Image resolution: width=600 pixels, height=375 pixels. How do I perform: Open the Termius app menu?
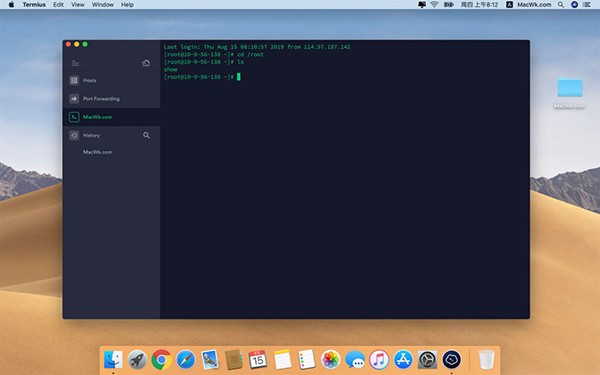coord(34,5)
